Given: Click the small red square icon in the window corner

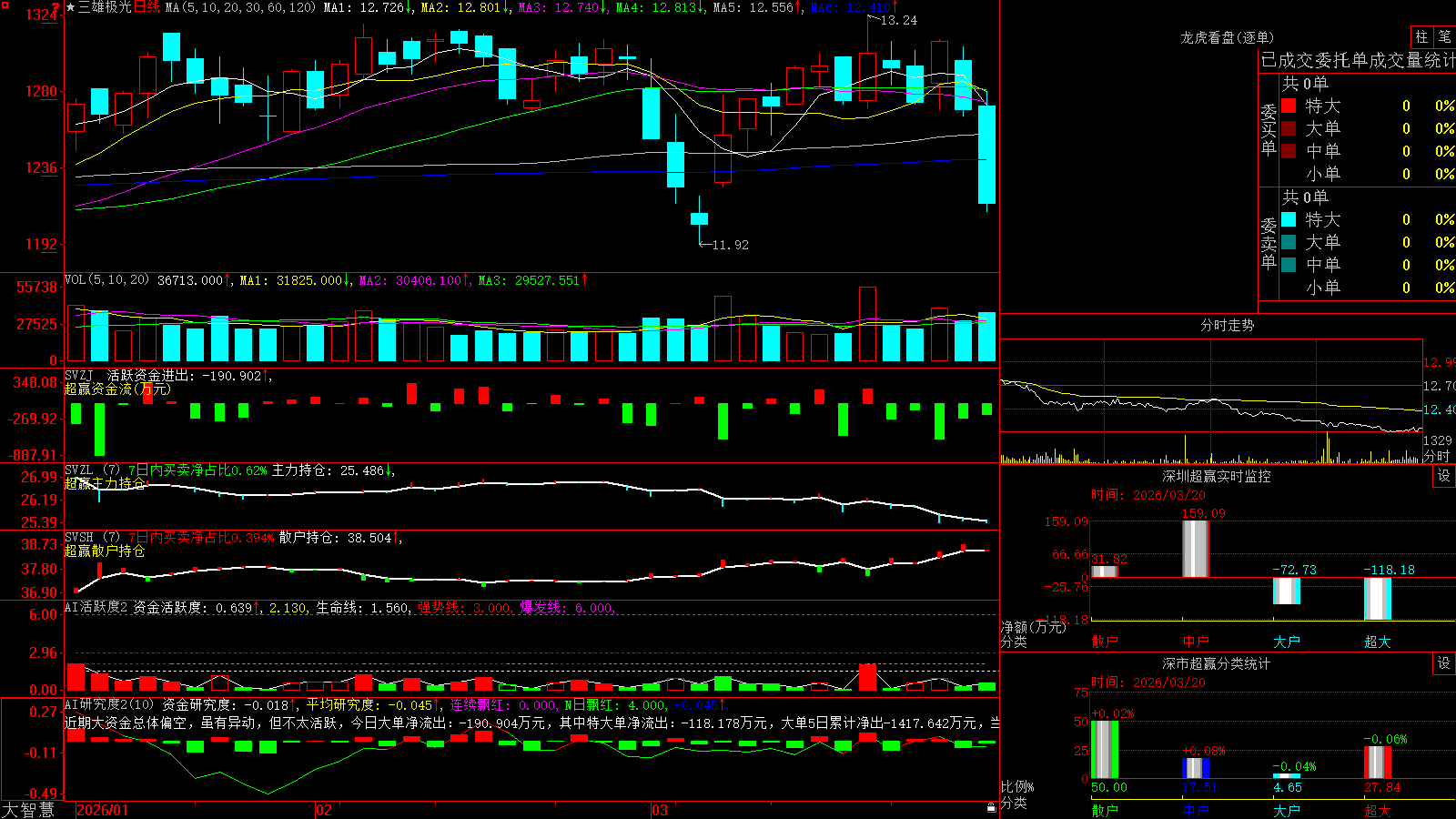Looking at the screenshot, I should click(4, 4).
